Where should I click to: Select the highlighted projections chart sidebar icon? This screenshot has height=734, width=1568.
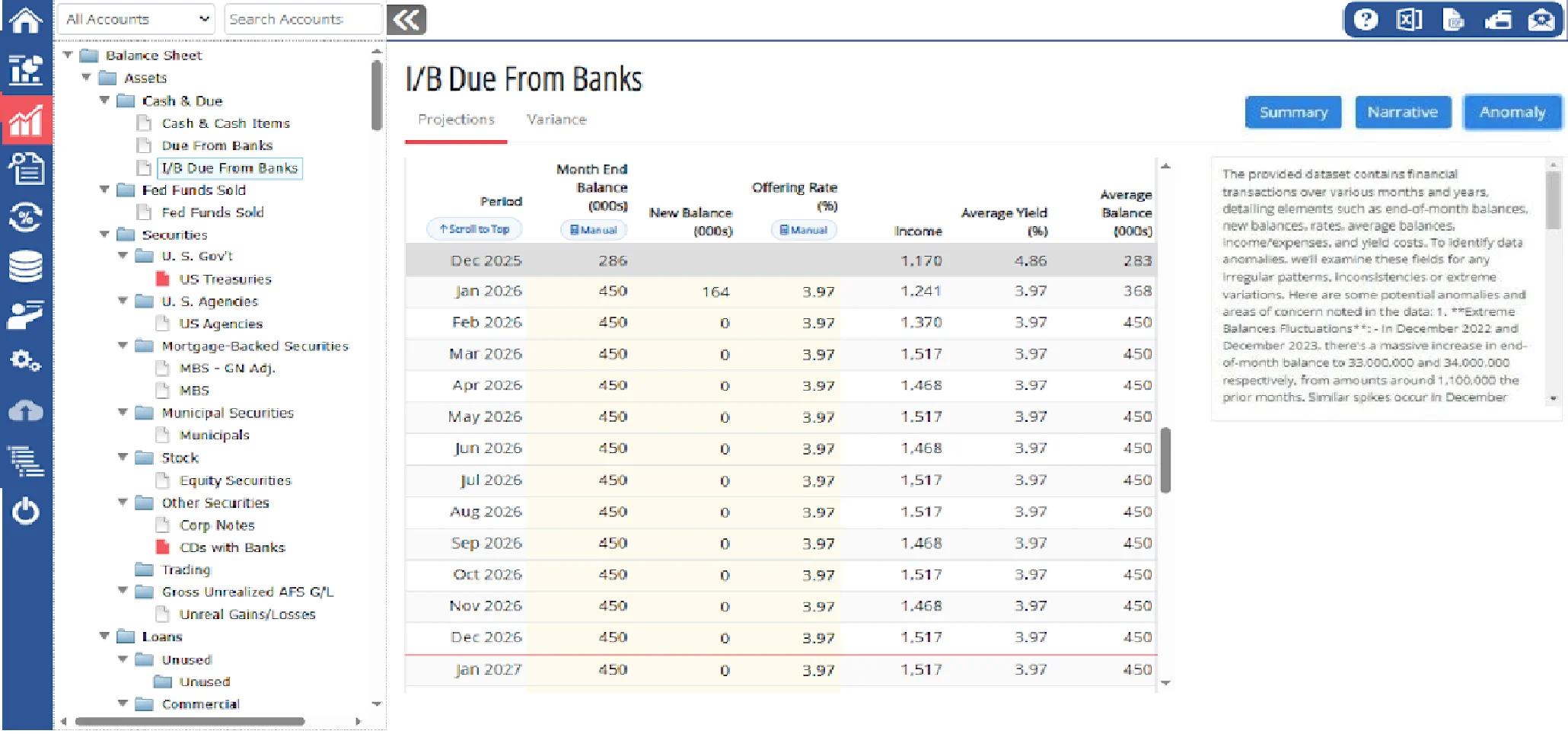pyautogui.click(x=26, y=120)
